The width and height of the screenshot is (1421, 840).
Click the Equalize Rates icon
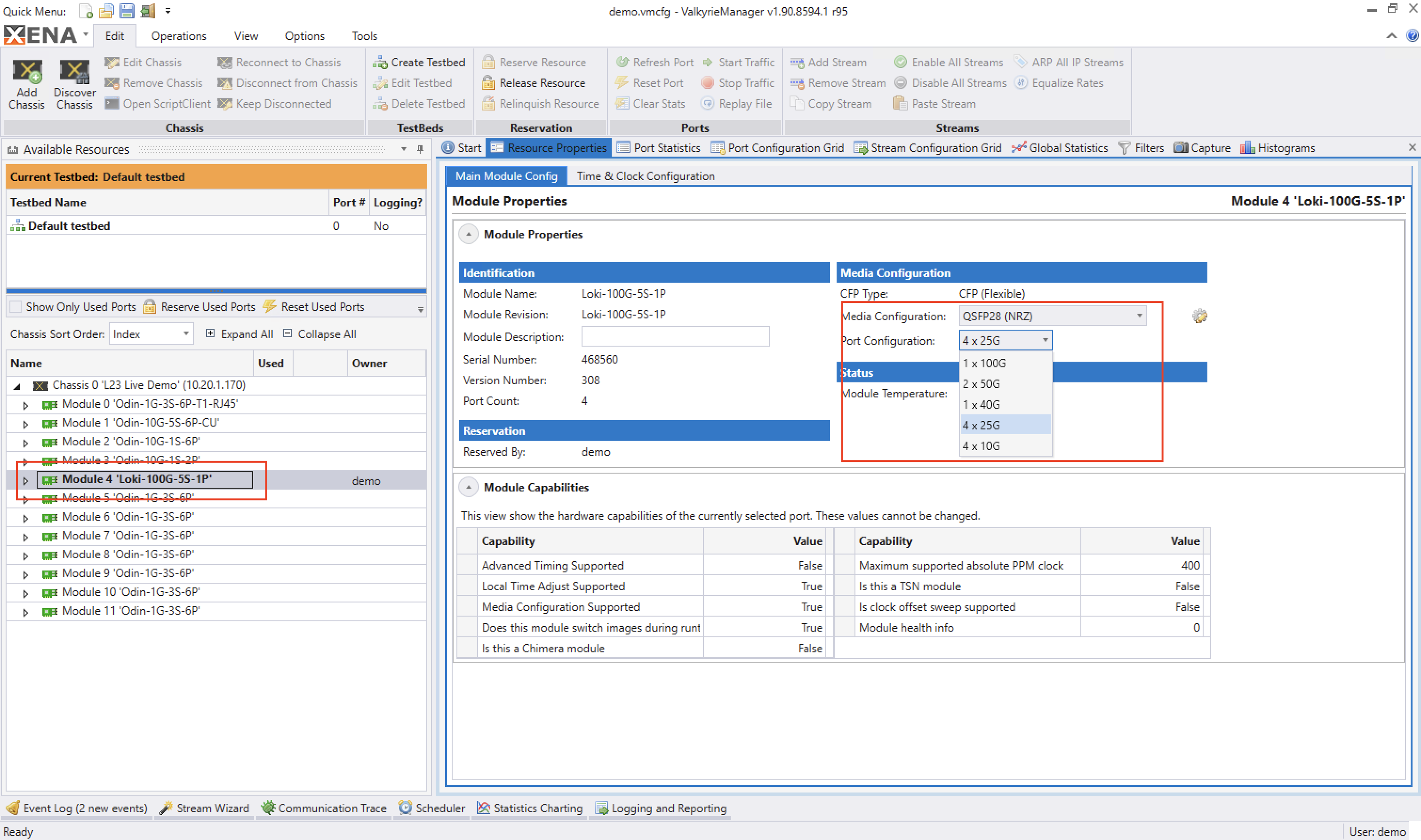pyautogui.click(x=1021, y=83)
